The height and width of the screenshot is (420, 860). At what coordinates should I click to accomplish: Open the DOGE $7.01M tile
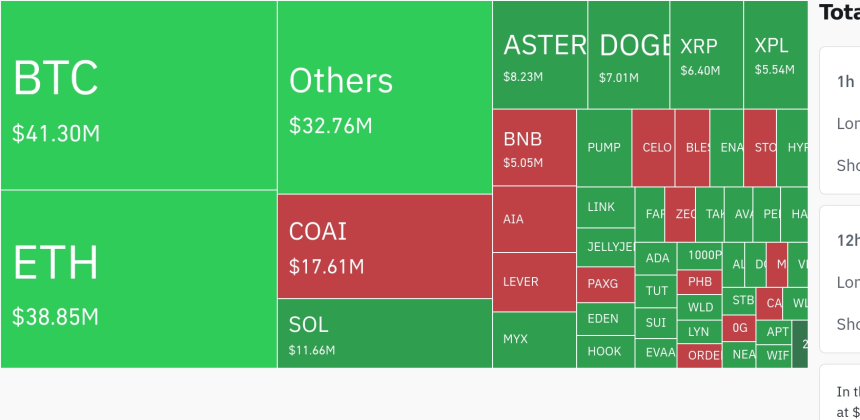click(x=628, y=55)
